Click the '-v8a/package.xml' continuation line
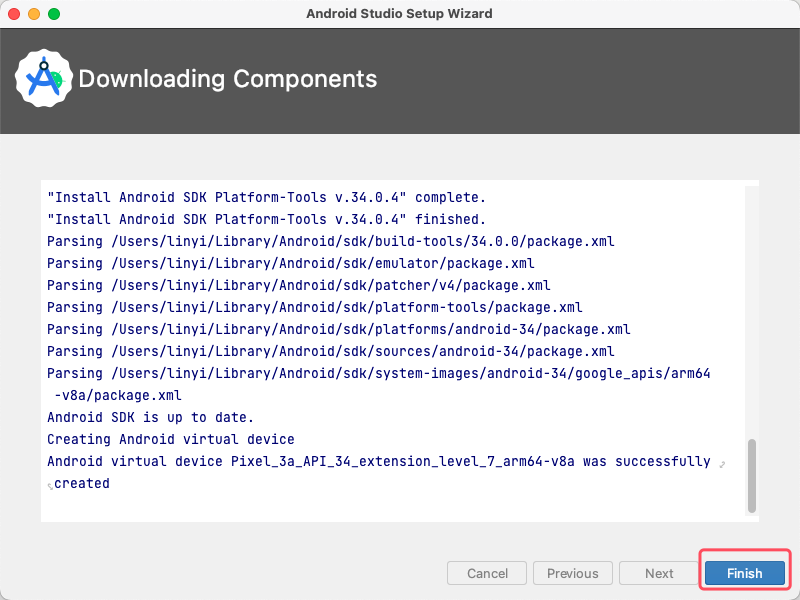The image size is (800, 600). (118, 395)
